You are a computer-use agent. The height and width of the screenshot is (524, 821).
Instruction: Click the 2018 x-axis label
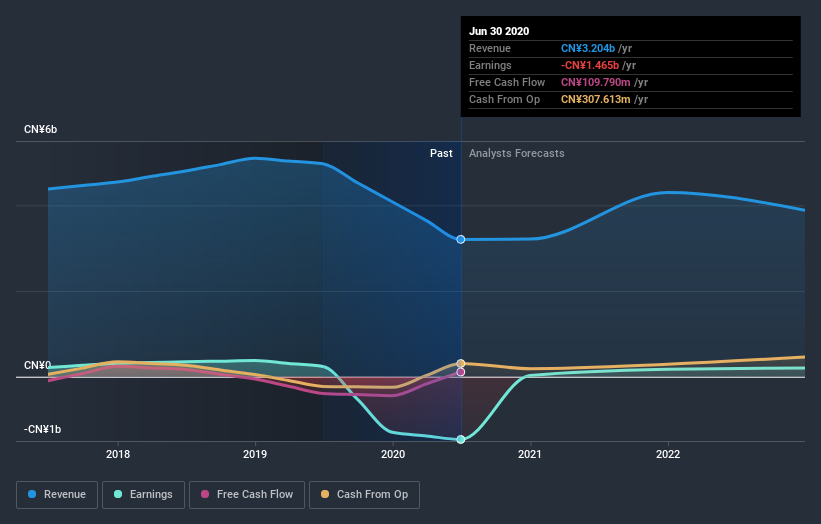click(118, 454)
